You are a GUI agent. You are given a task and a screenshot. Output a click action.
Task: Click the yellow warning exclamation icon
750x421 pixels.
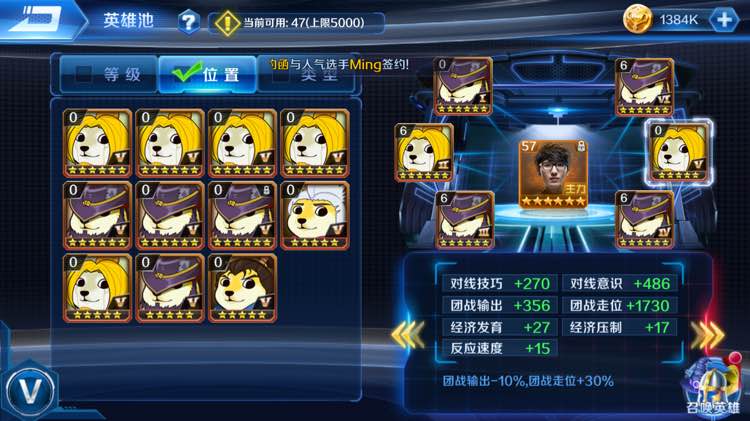coord(227,23)
